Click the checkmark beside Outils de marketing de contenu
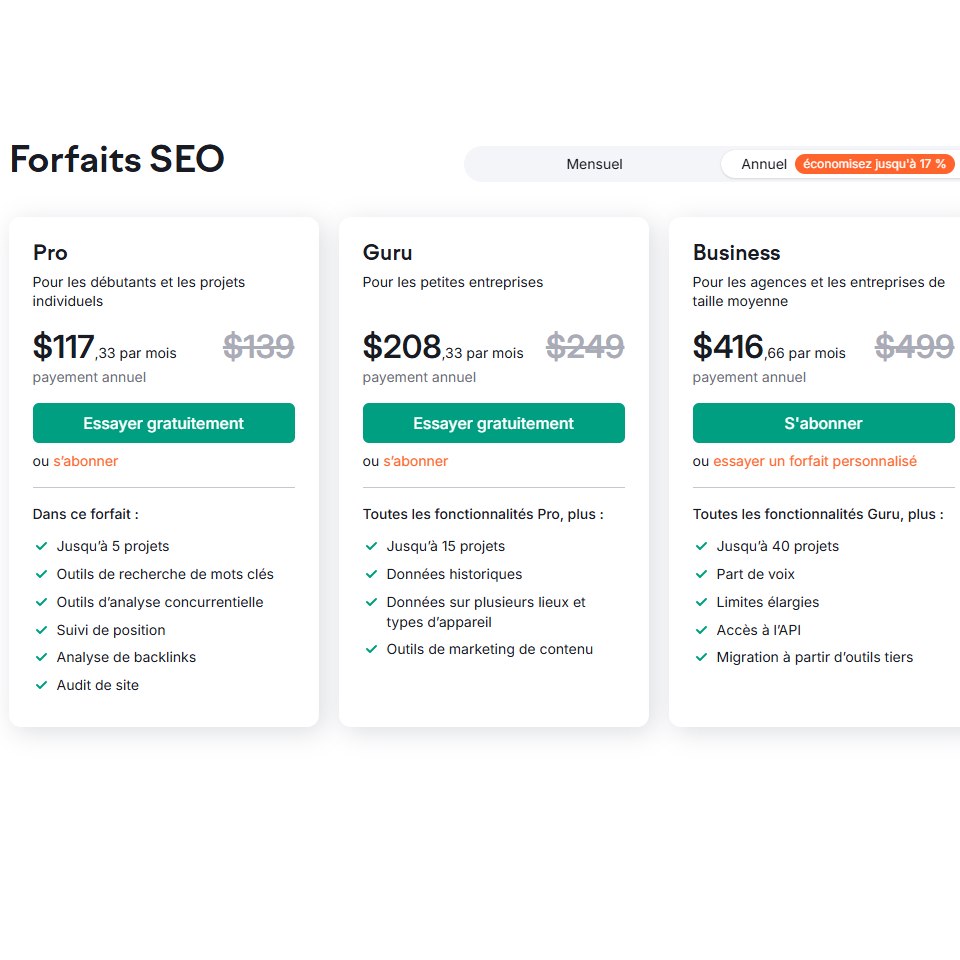The width and height of the screenshot is (960, 960). point(372,649)
